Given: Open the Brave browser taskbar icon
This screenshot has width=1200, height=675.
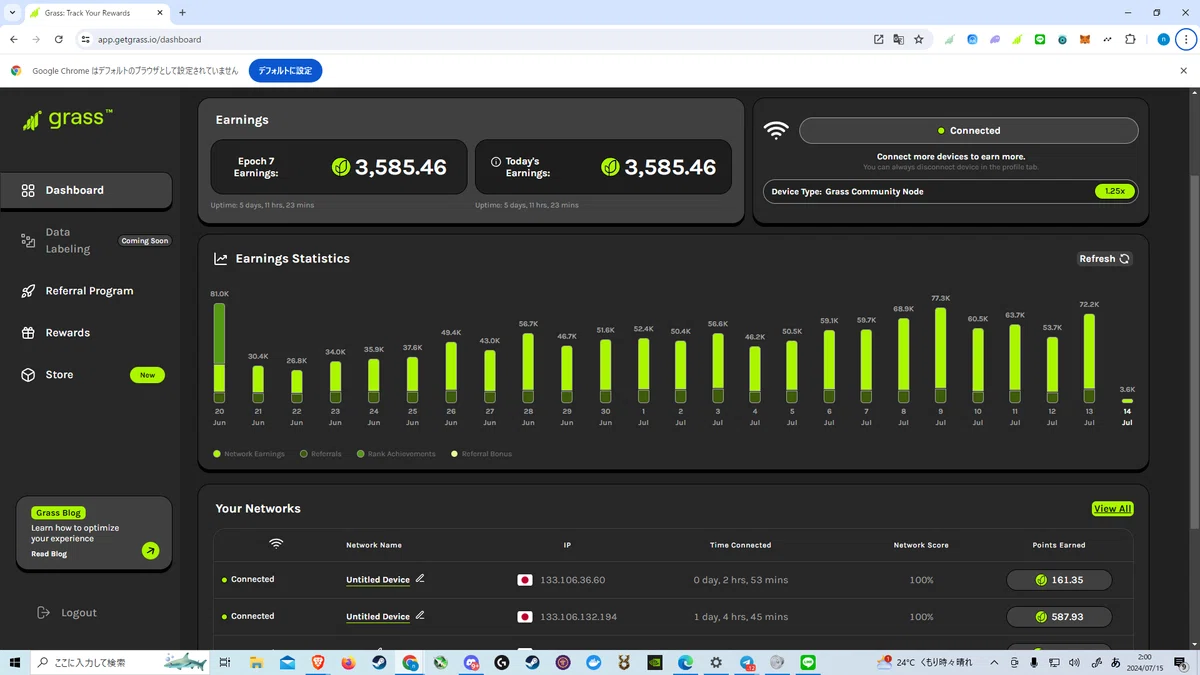Looking at the screenshot, I should point(318,662).
